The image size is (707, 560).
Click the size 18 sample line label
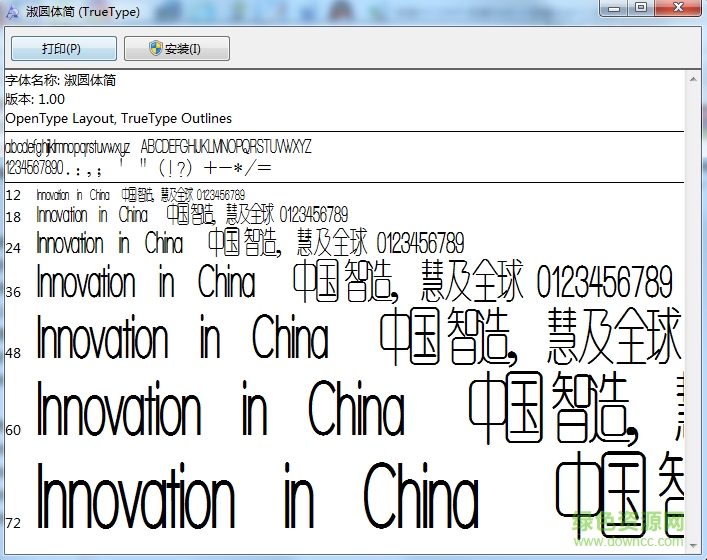pyautogui.click(x=13, y=217)
